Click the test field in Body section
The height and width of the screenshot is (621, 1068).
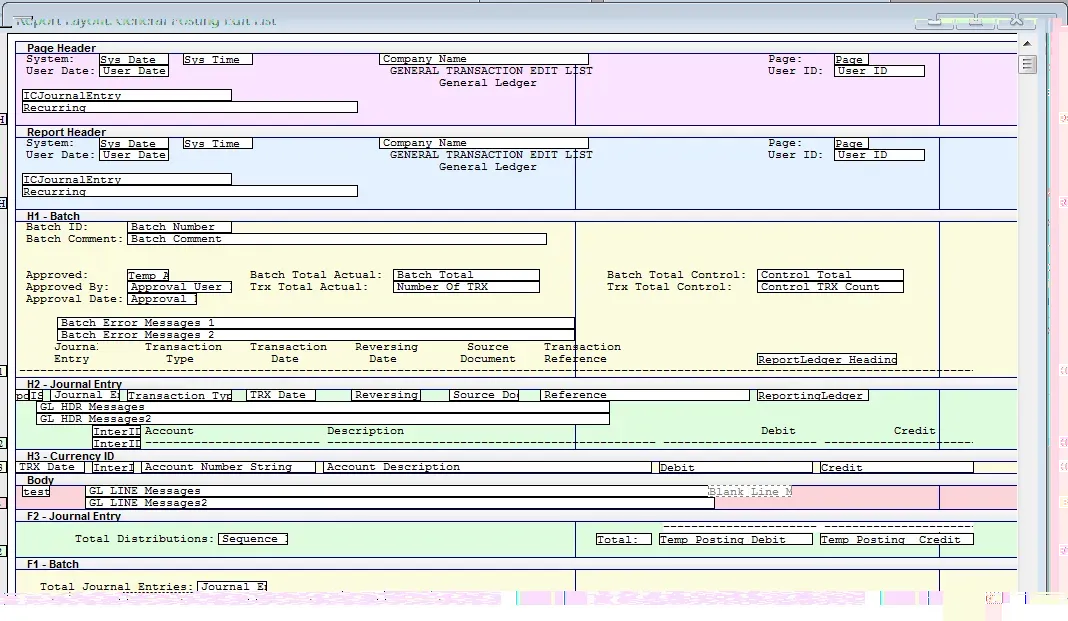pos(36,491)
